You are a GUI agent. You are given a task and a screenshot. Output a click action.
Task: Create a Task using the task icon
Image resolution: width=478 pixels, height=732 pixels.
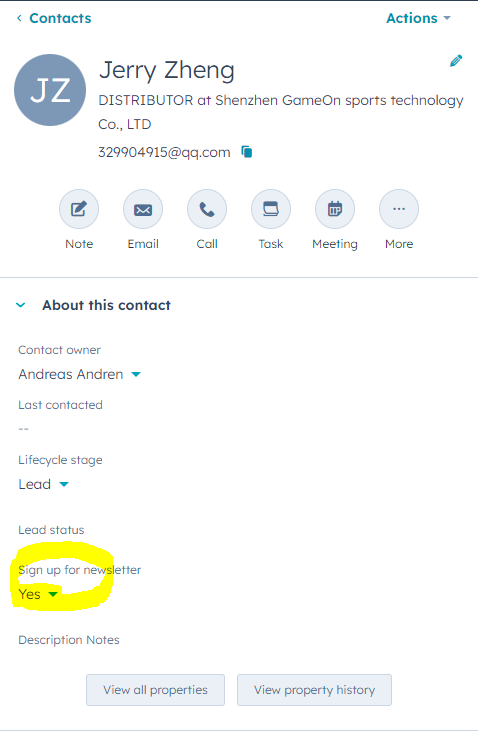pos(271,209)
